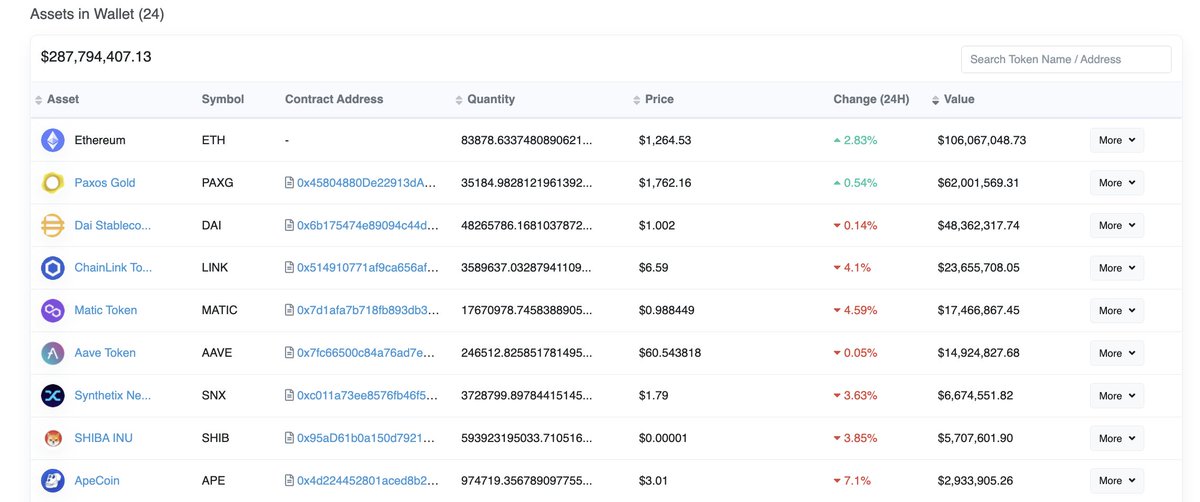The image size is (1200, 502).
Task: Open LINK contract address 0x514910771af9ca656af...
Action: click(368, 268)
